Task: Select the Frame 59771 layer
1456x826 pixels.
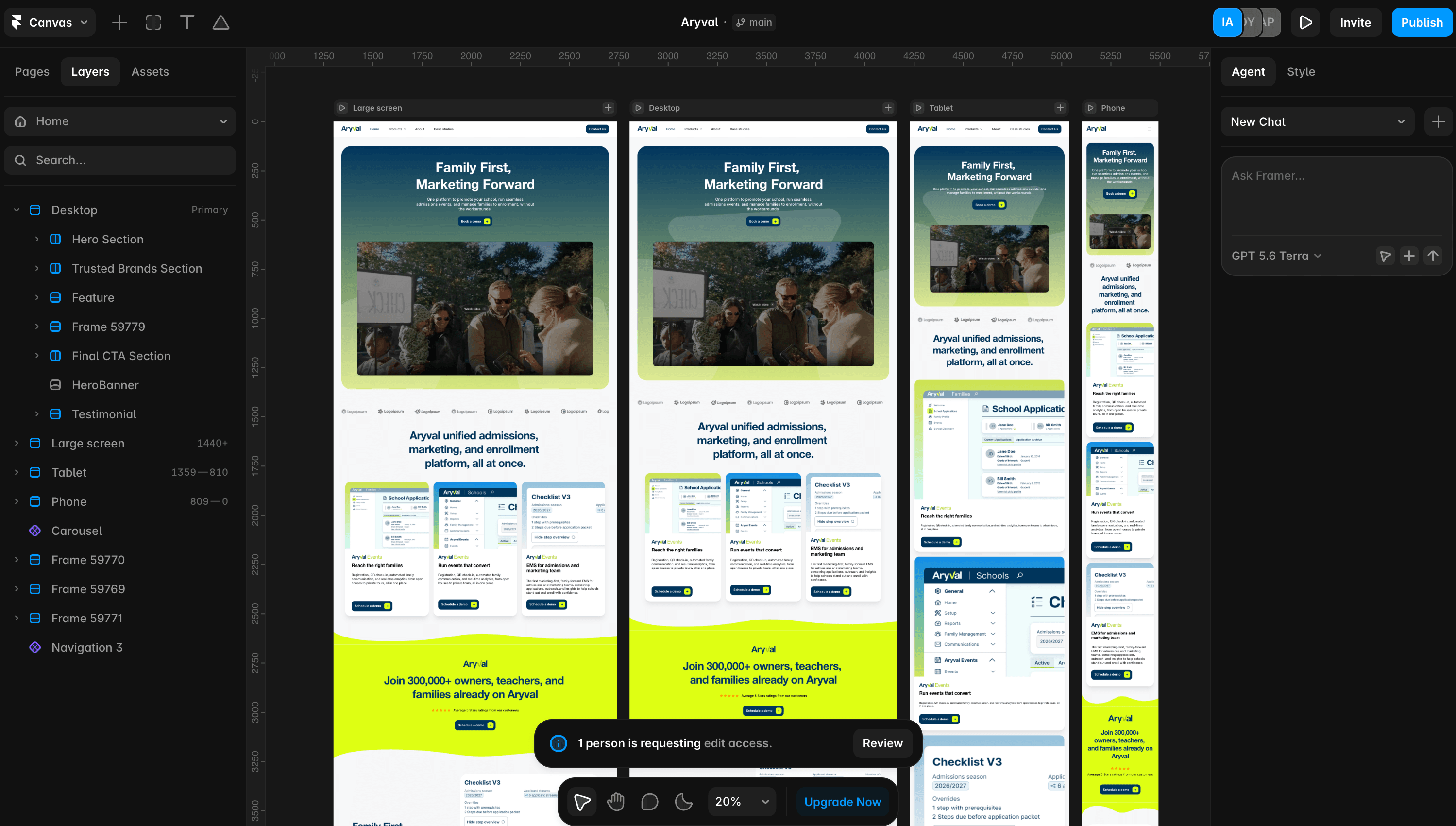Action: tap(120, 619)
